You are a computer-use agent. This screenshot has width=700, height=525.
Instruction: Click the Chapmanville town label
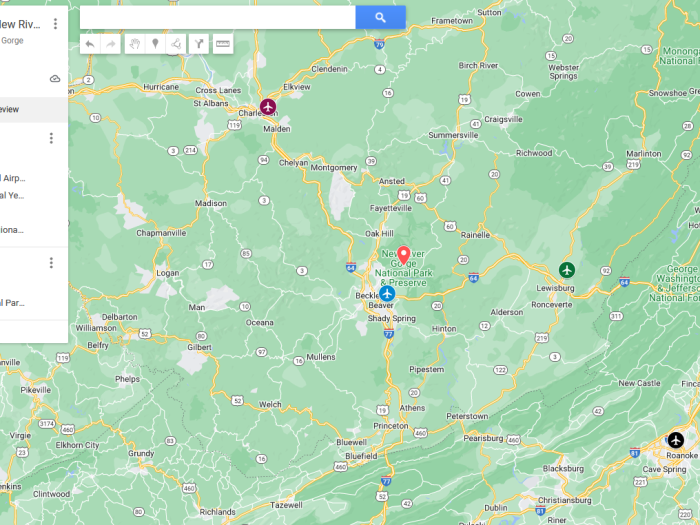(x=161, y=233)
